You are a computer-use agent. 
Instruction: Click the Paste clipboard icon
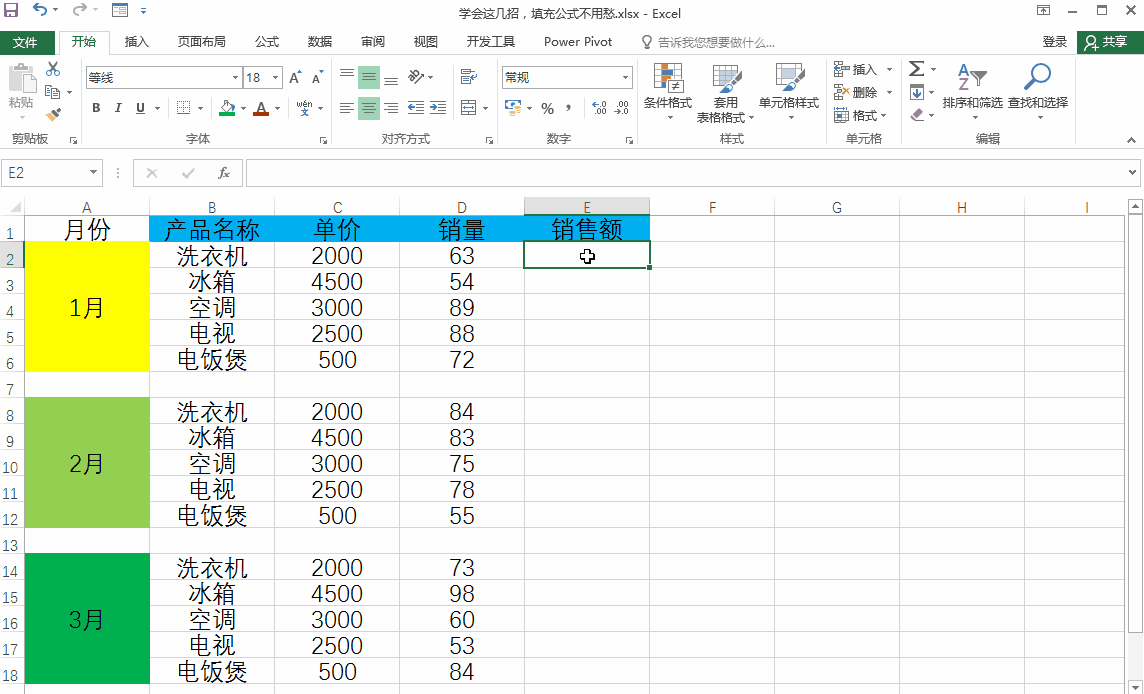pos(22,80)
